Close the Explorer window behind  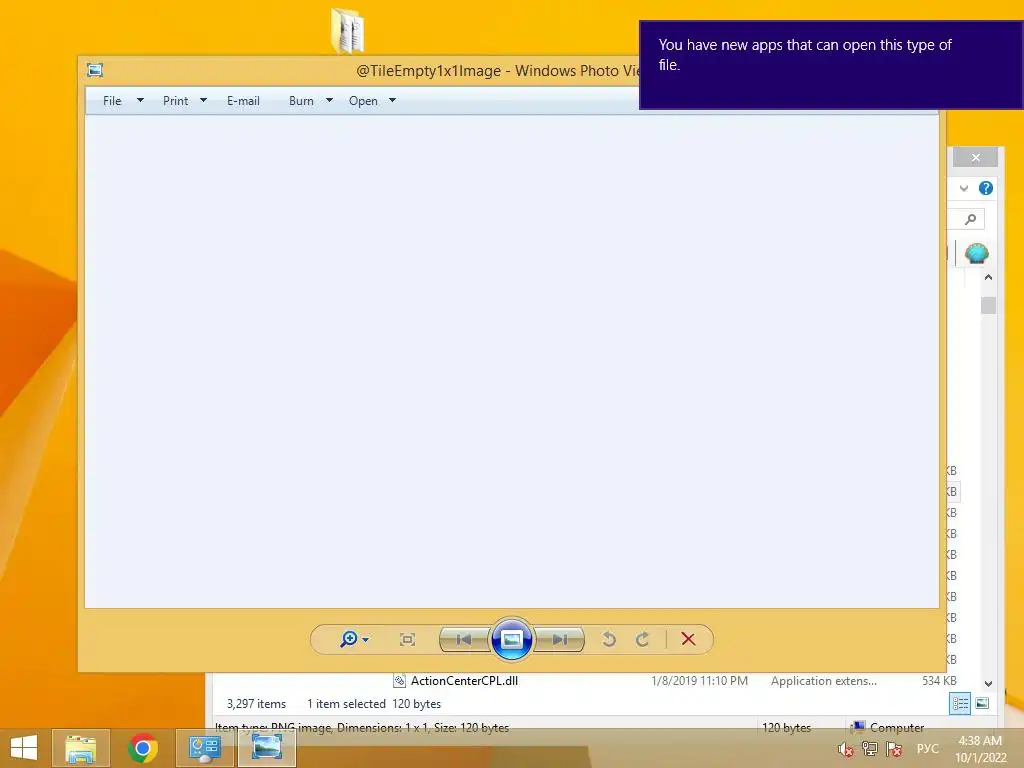[x=975, y=157]
